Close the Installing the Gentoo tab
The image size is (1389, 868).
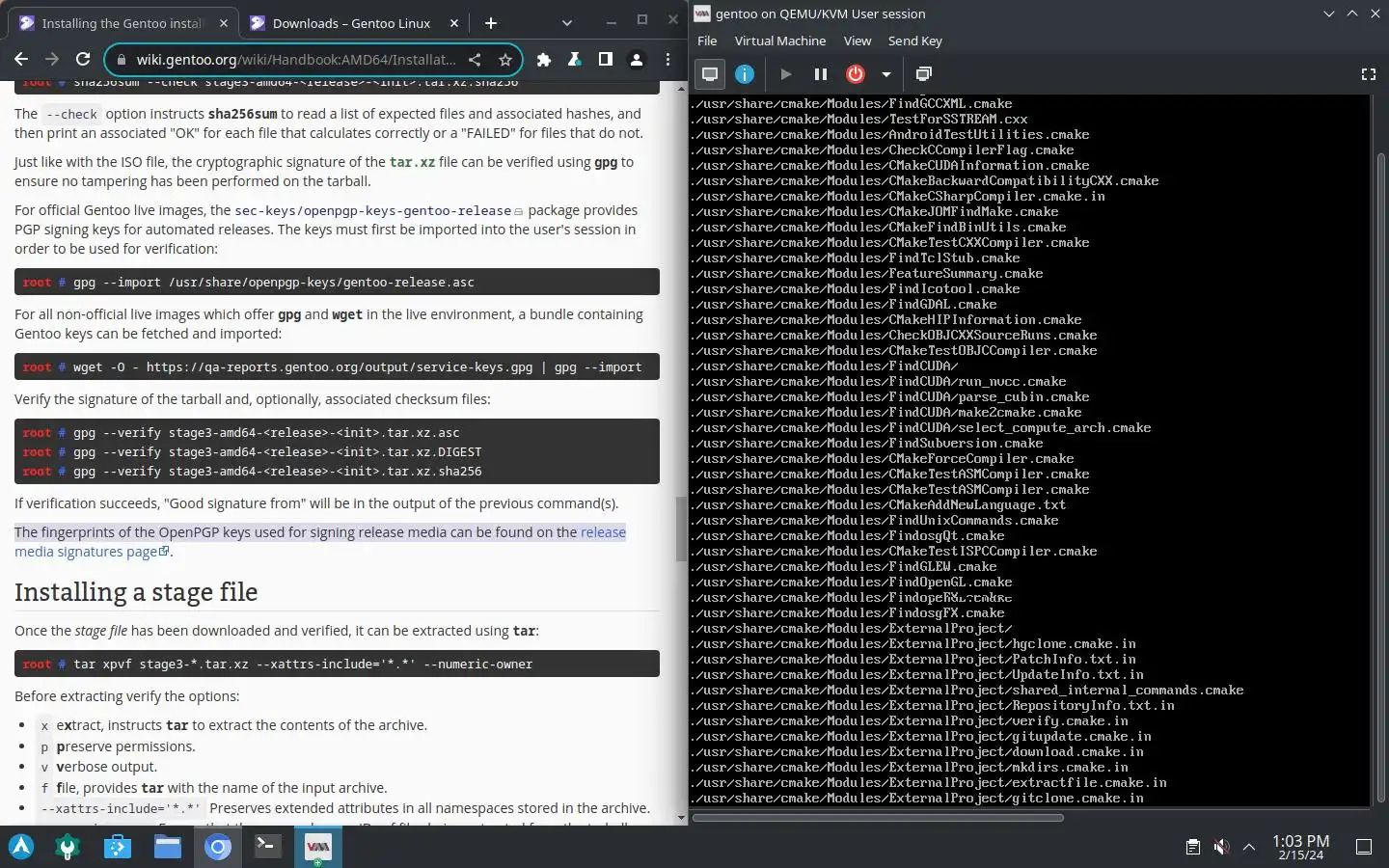pyautogui.click(x=224, y=23)
